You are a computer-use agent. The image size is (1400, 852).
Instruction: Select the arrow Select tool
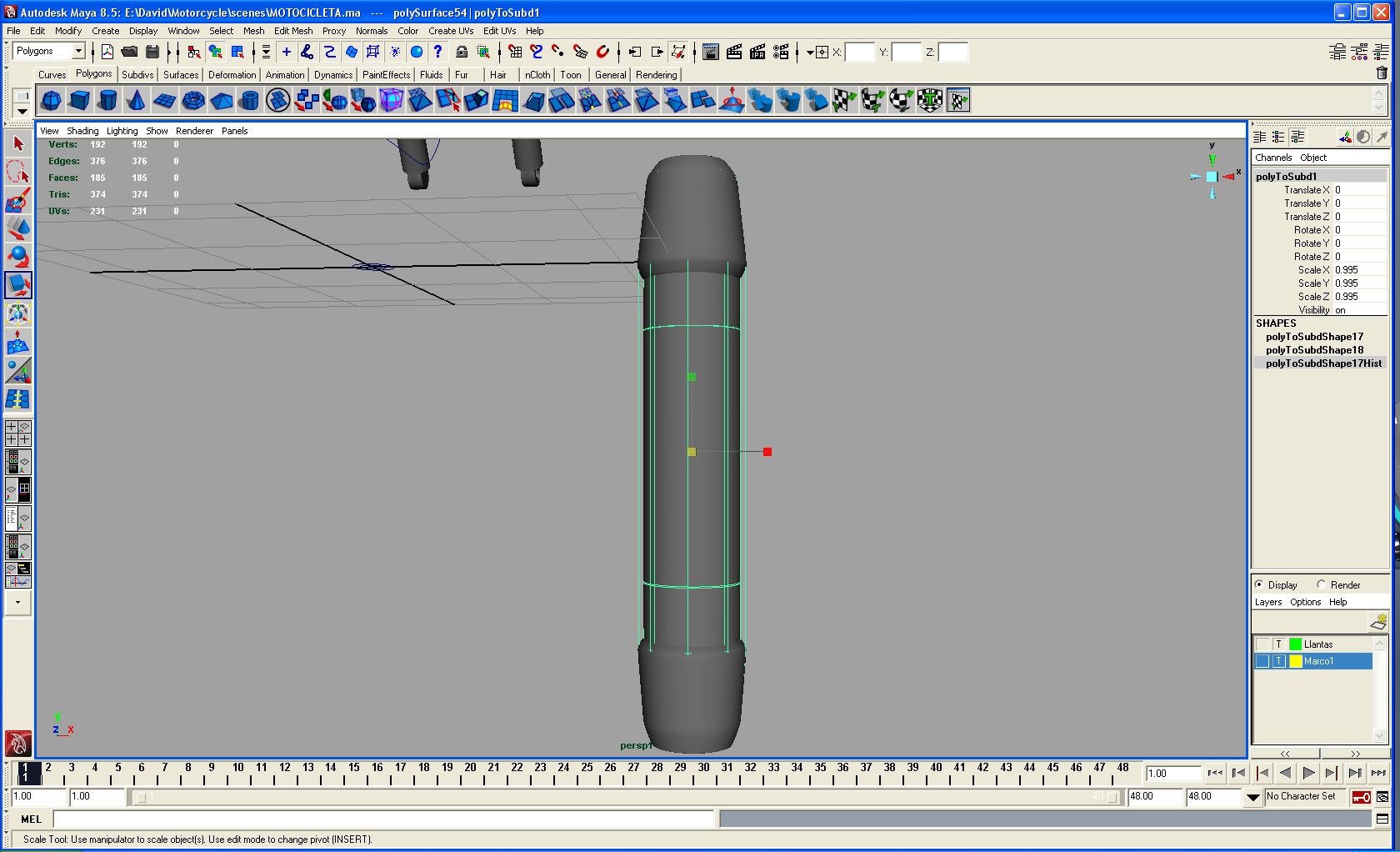(x=18, y=143)
